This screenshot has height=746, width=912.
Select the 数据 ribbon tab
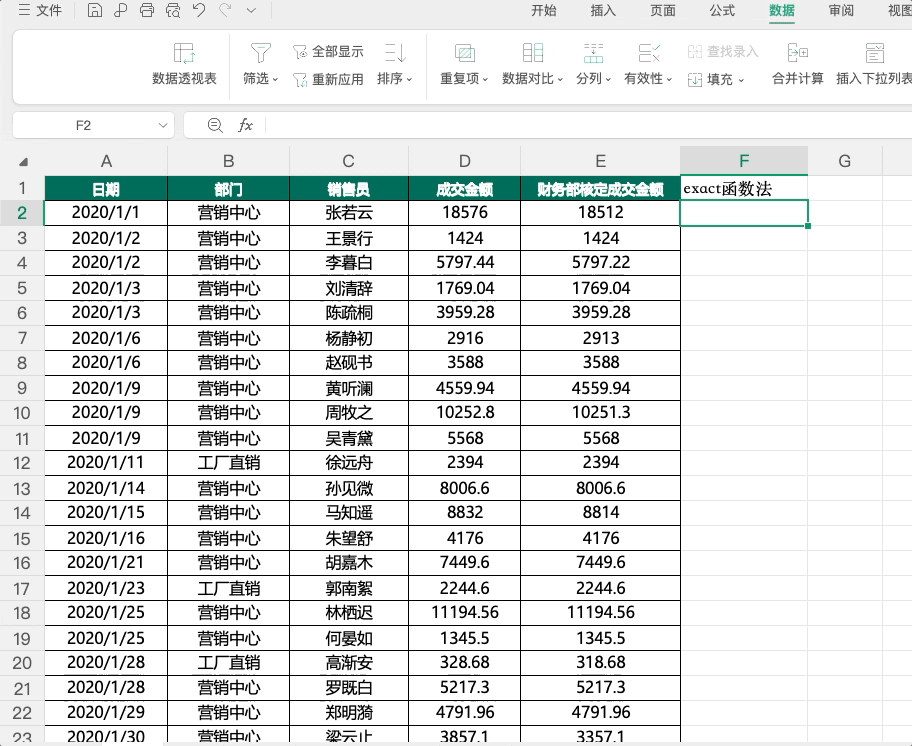[x=782, y=10]
